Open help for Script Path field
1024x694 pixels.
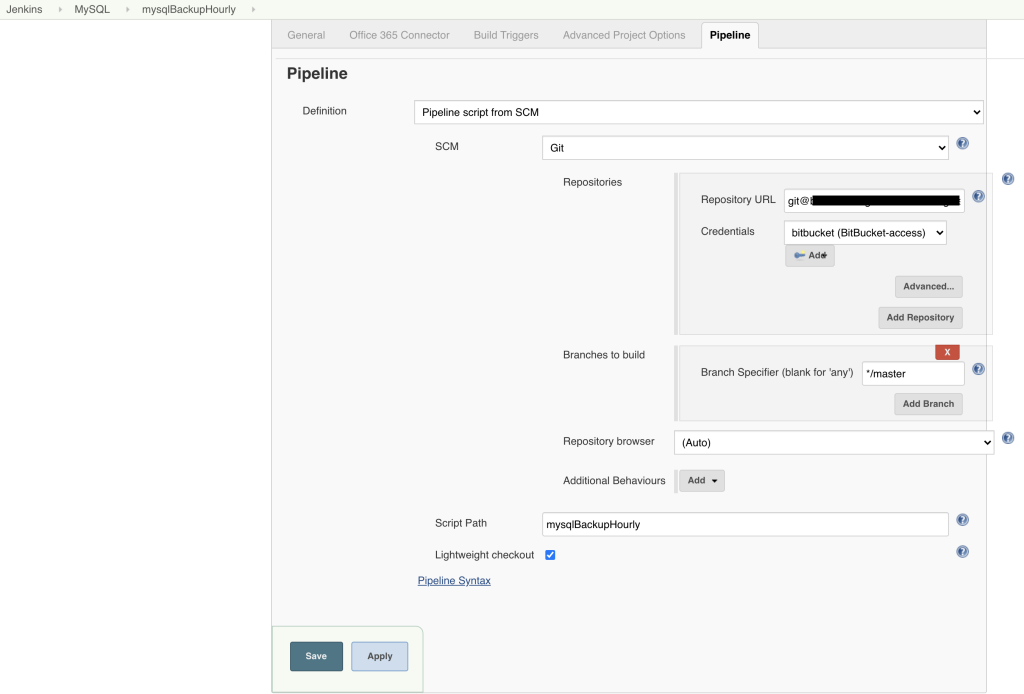[962, 520]
